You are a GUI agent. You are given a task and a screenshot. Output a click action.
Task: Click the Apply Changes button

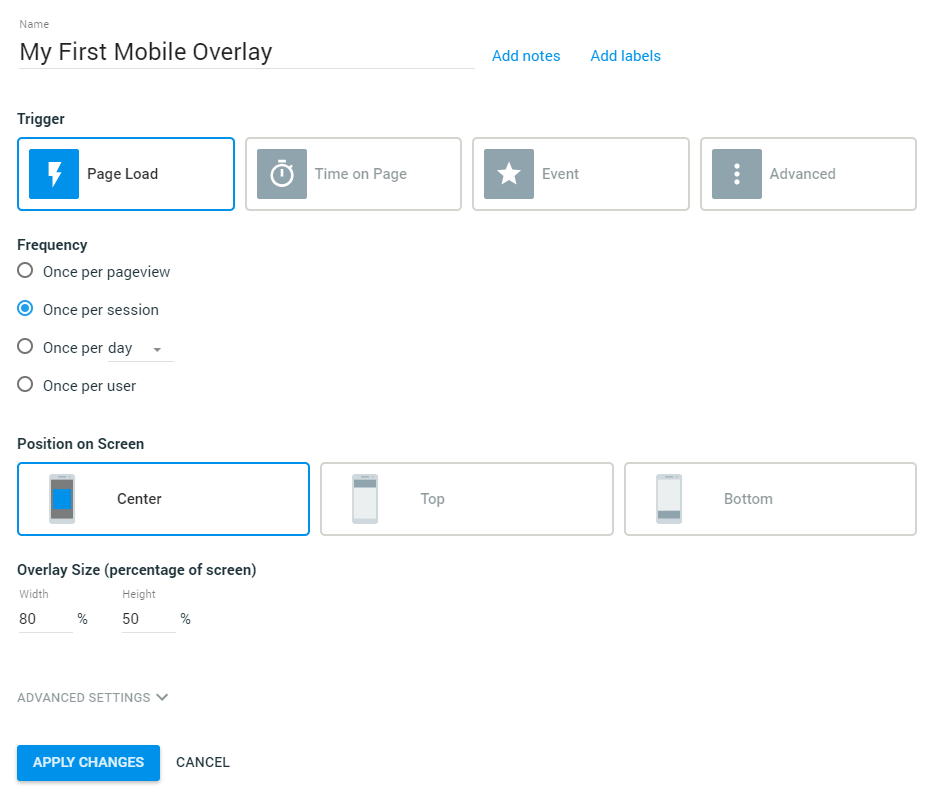[x=88, y=762]
